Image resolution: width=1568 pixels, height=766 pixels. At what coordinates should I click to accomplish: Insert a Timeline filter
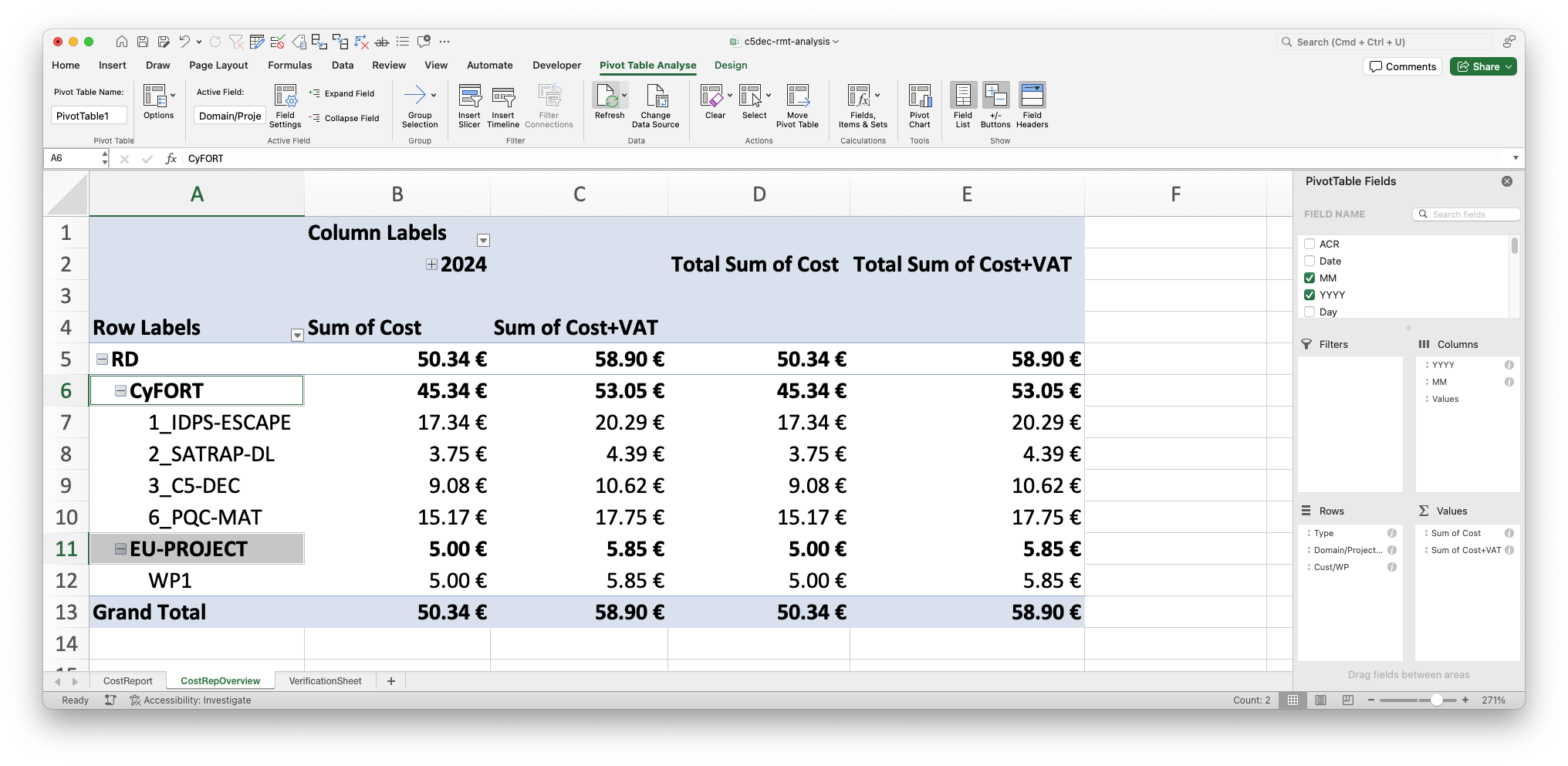(x=502, y=106)
